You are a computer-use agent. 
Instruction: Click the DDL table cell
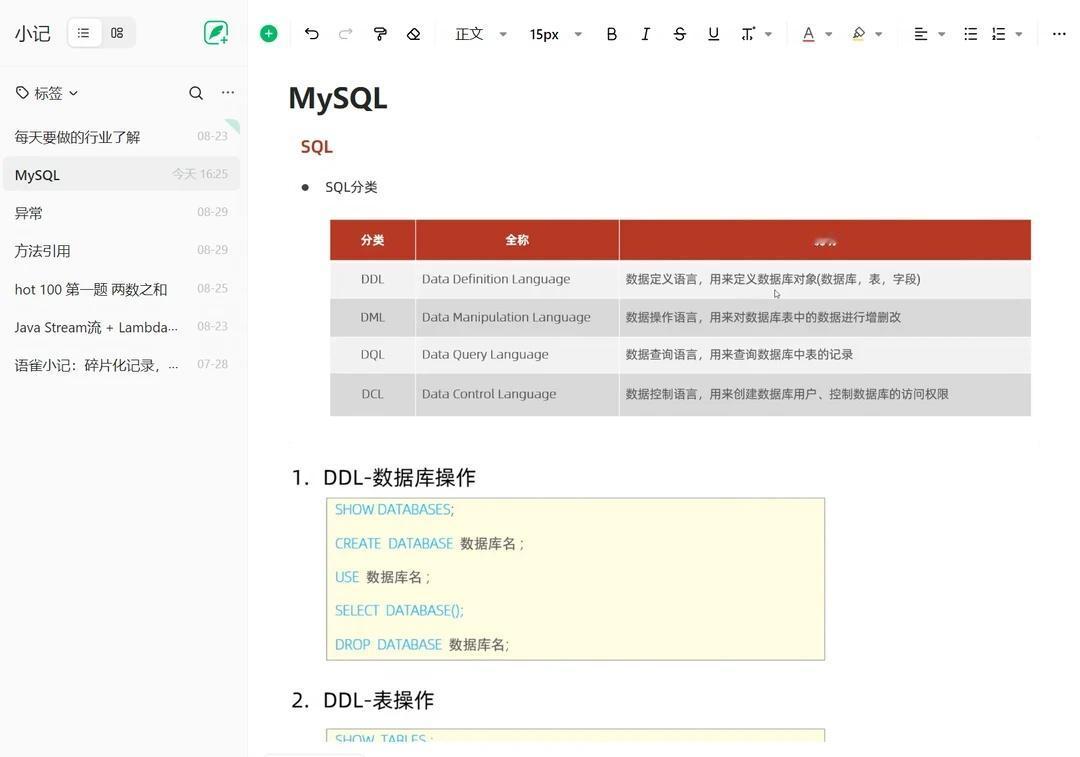tap(373, 279)
